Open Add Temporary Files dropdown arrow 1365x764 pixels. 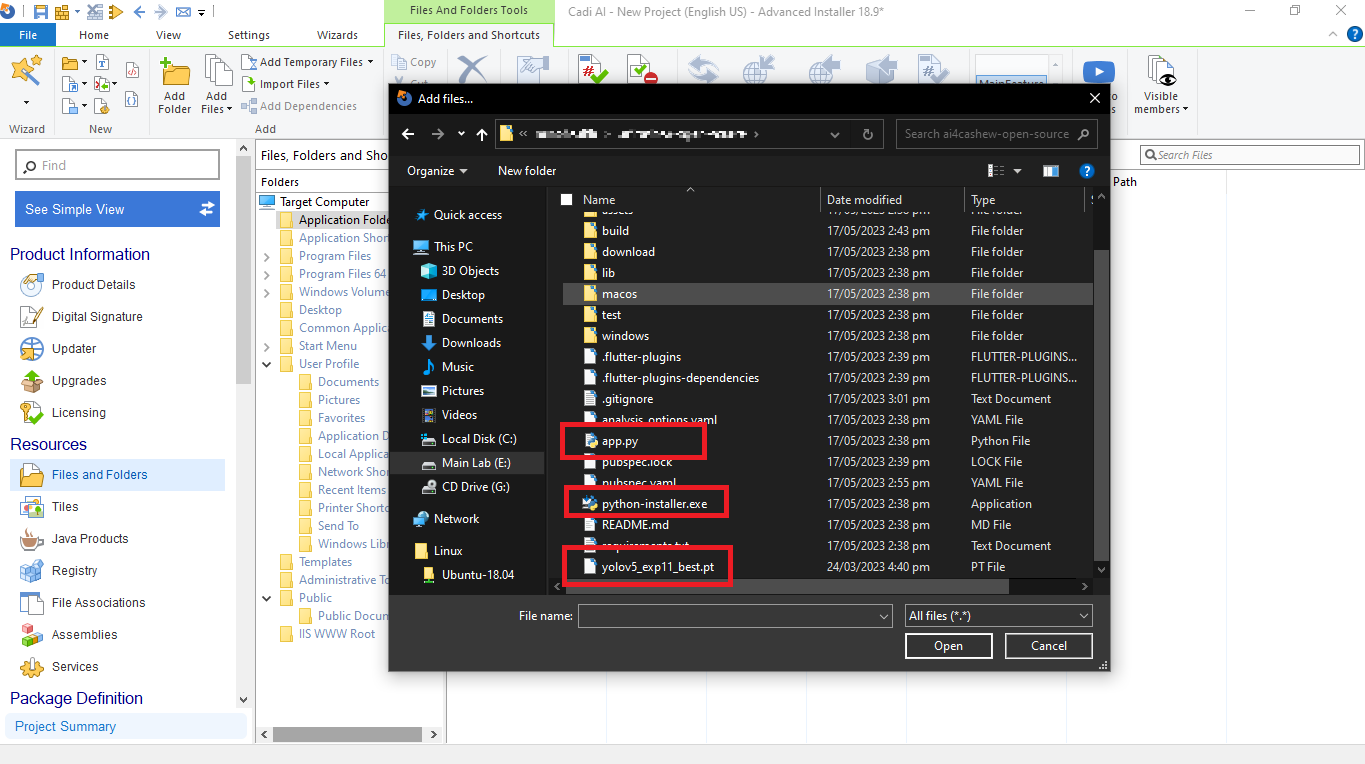(370, 62)
